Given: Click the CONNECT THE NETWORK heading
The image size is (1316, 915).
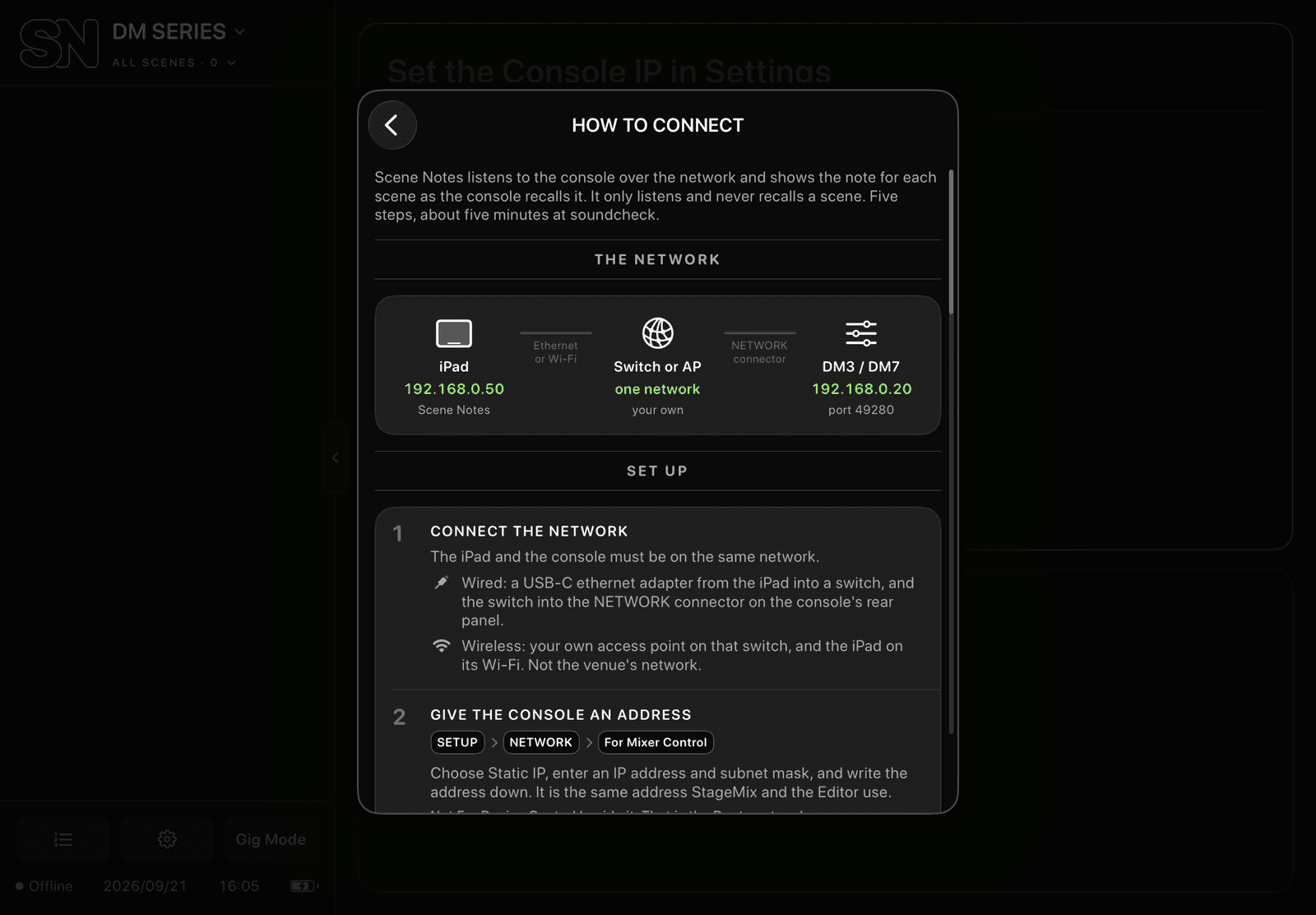Looking at the screenshot, I should tap(529, 532).
